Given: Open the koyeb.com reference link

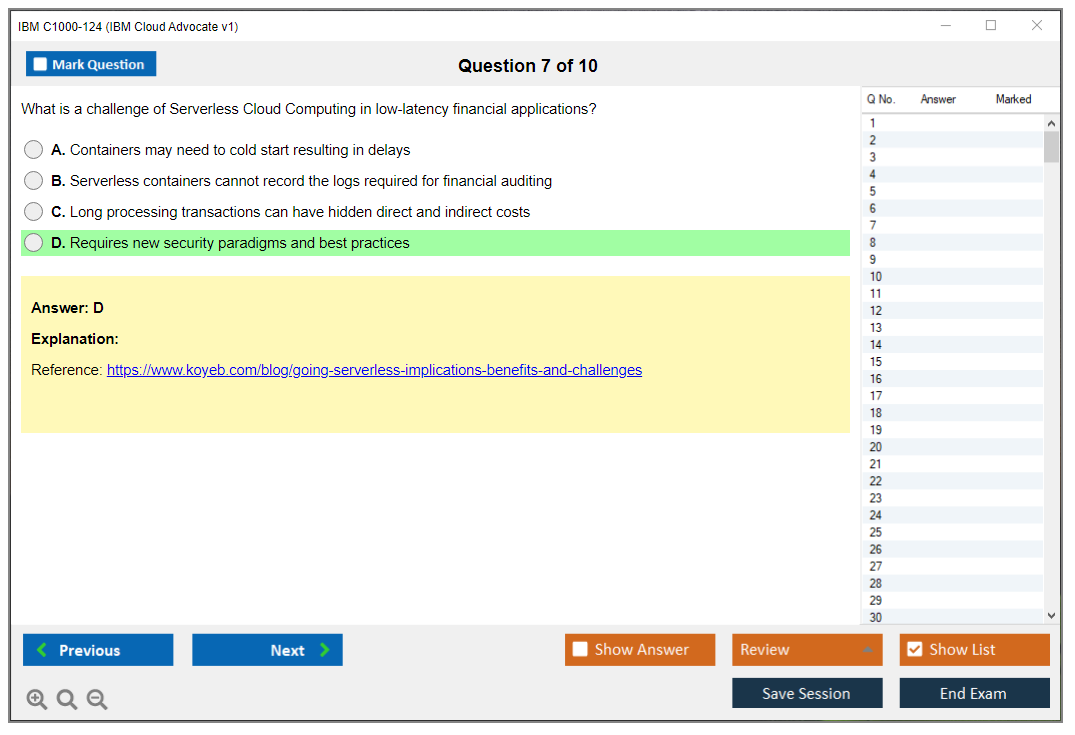Looking at the screenshot, I should coord(374,370).
